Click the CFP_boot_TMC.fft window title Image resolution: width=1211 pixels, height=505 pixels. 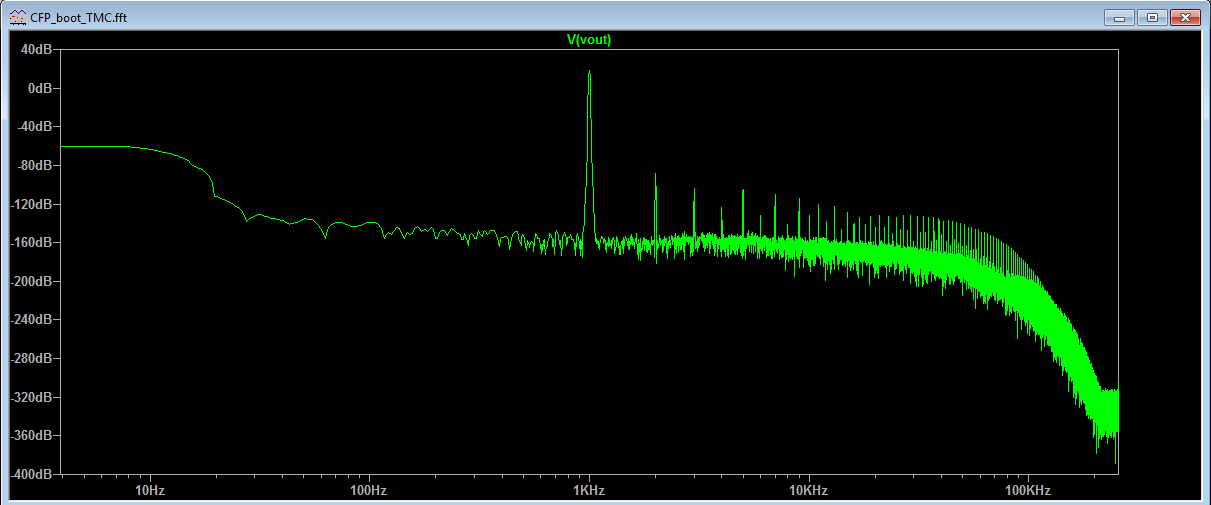coord(78,18)
